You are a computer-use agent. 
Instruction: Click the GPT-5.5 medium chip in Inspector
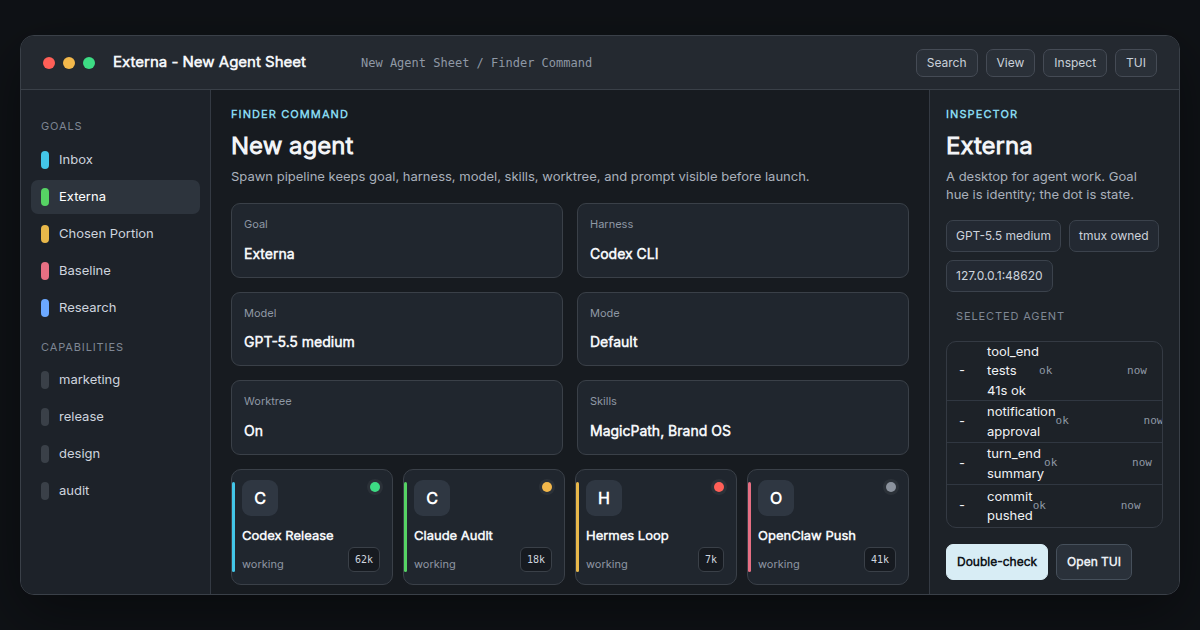point(1003,236)
